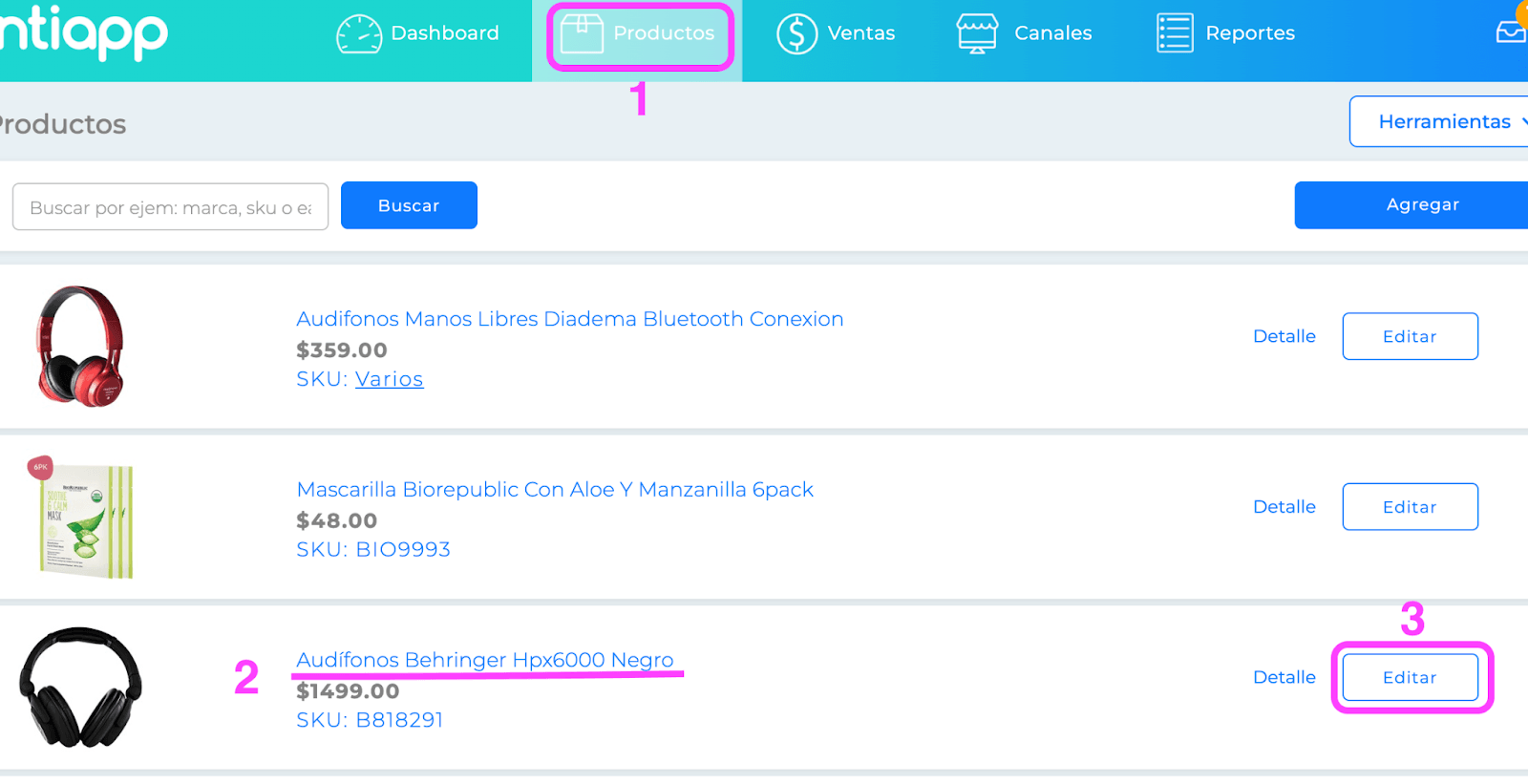Click the ntiapp logo
Image resolution: width=1528 pixels, height=784 pixels.
click(x=83, y=33)
